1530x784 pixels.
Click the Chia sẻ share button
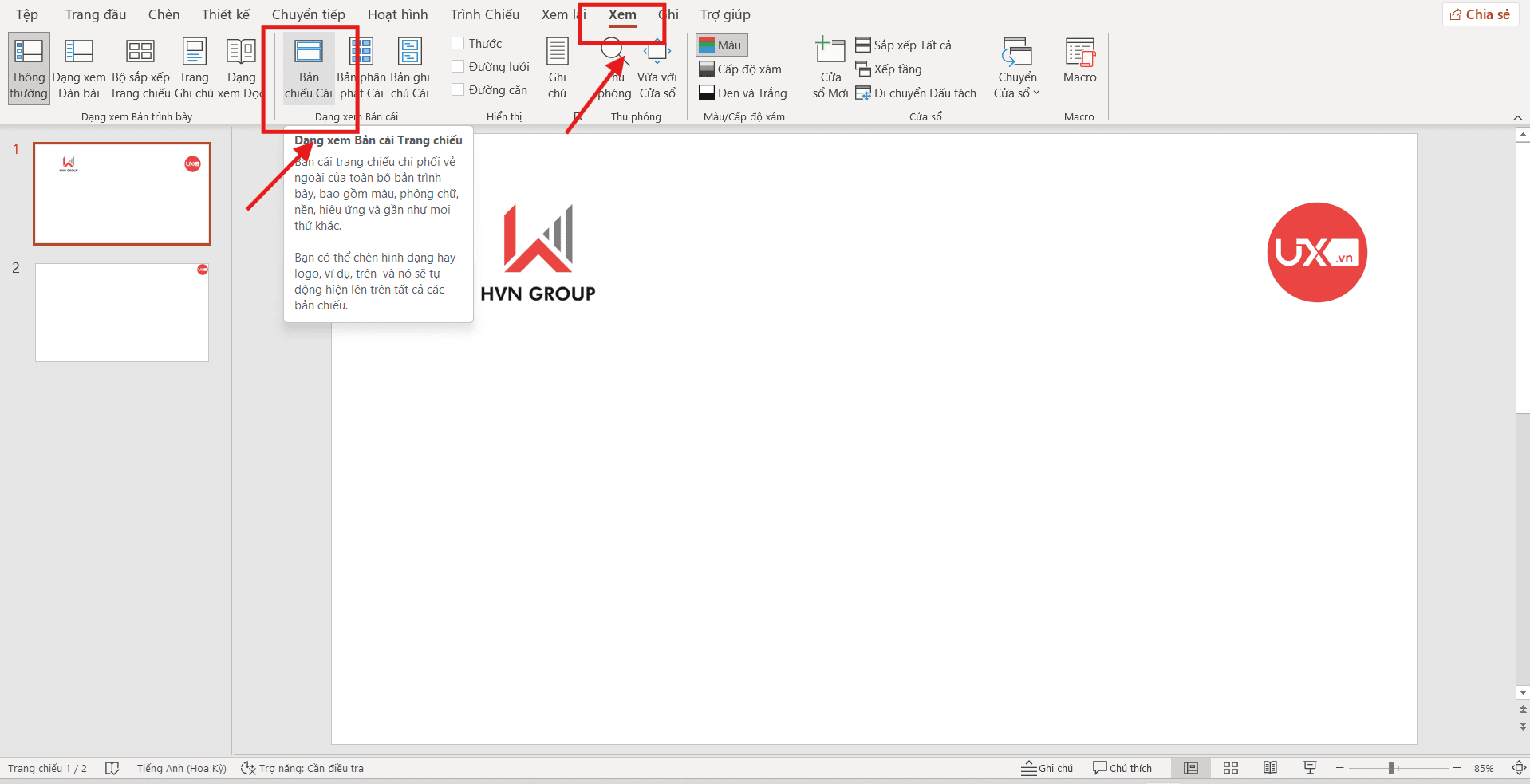(x=1480, y=14)
